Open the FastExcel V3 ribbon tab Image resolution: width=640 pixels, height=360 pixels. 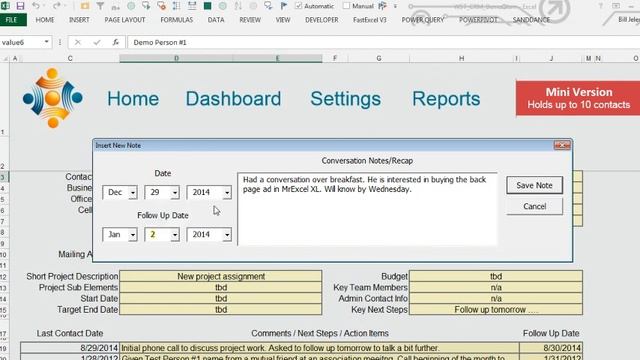click(370, 20)
